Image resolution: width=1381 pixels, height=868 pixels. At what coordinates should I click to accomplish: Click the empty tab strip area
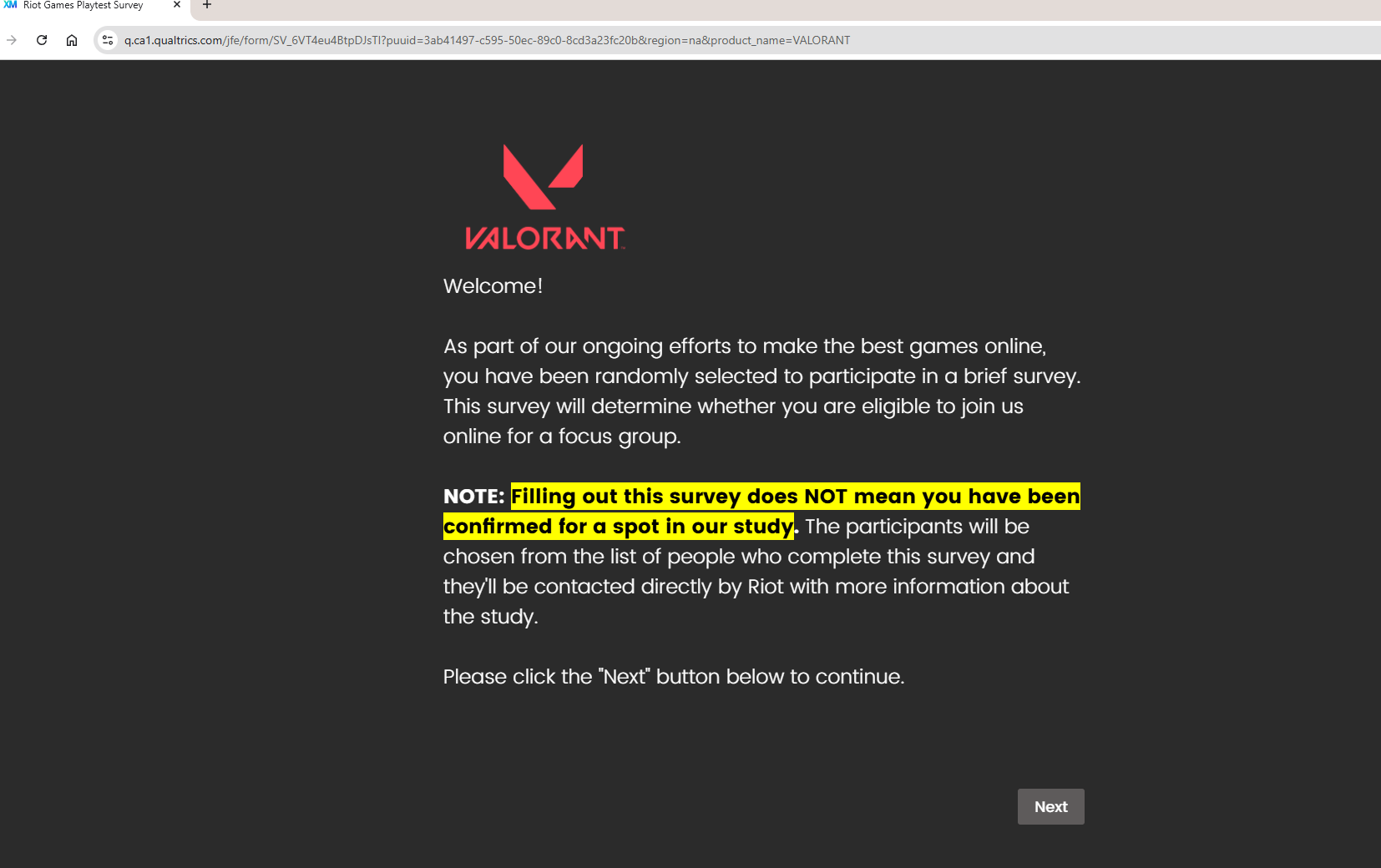pyautogui.click(x=793, y=8)
